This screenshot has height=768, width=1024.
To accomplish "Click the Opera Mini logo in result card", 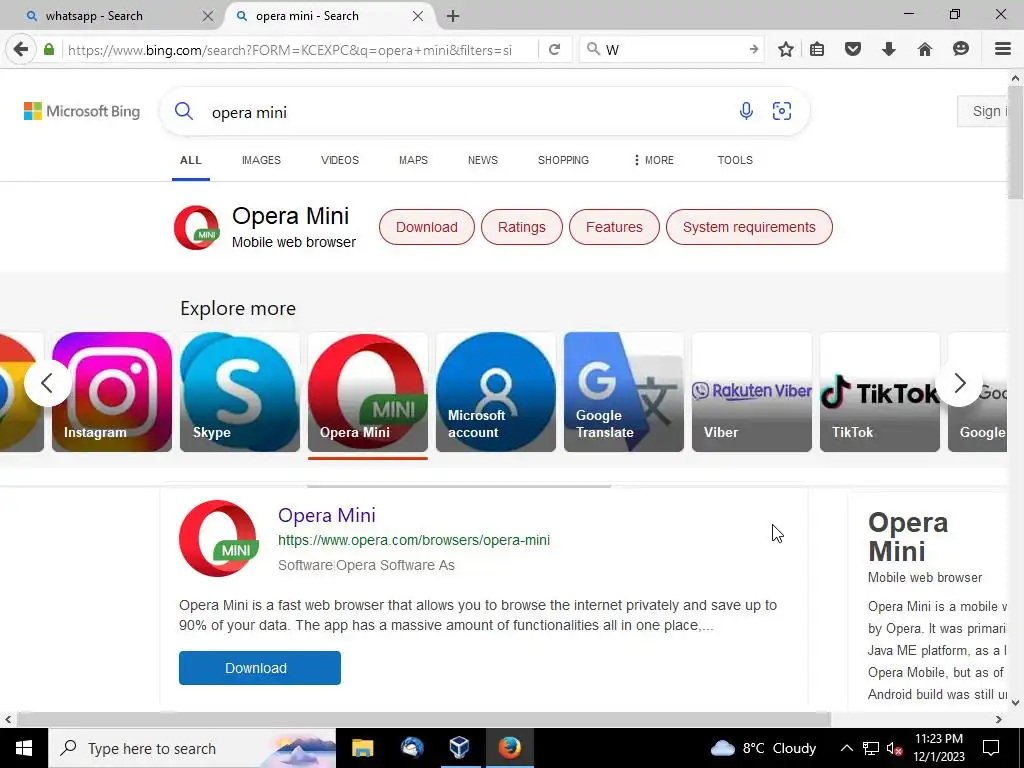I will point(218,538).
